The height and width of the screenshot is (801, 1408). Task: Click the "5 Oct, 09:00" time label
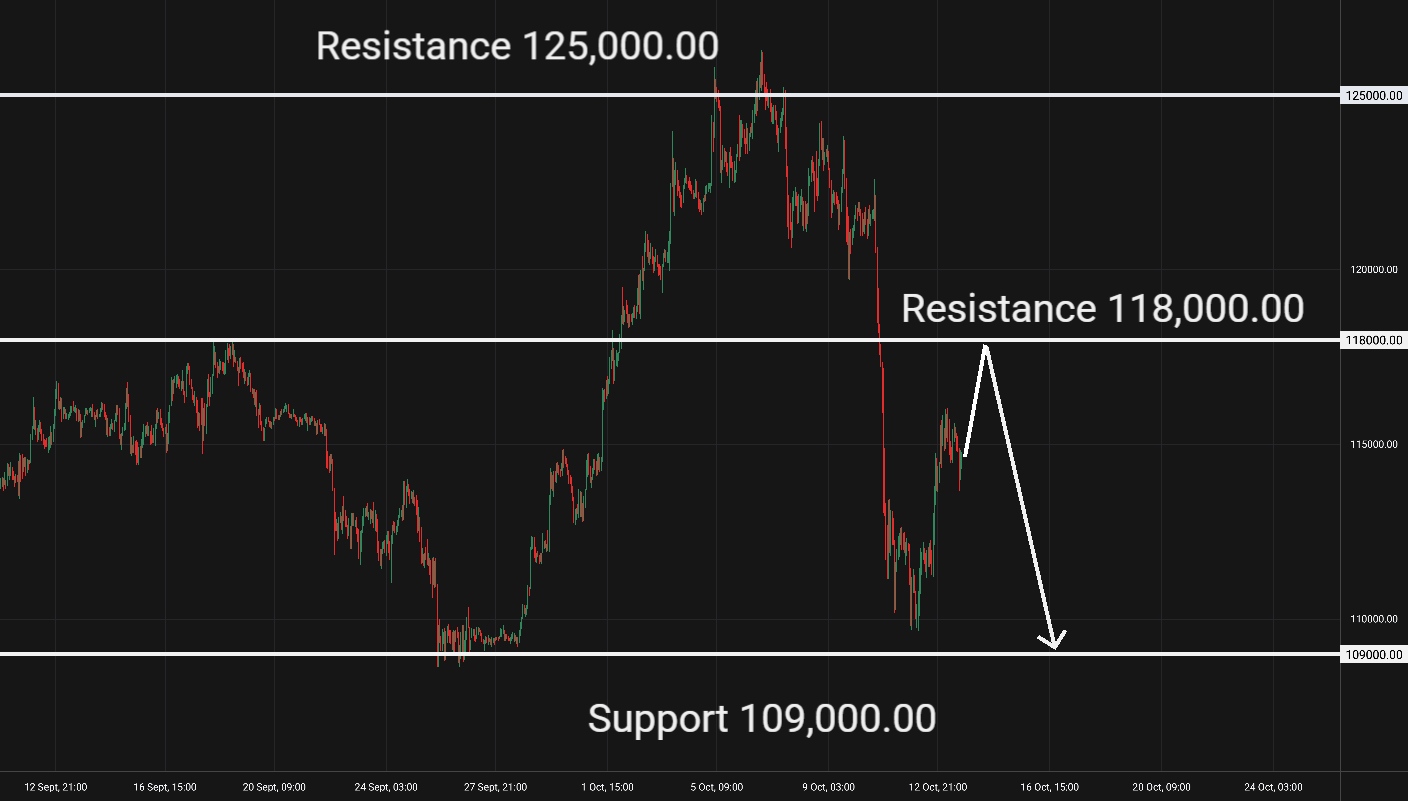click(716, 787)
